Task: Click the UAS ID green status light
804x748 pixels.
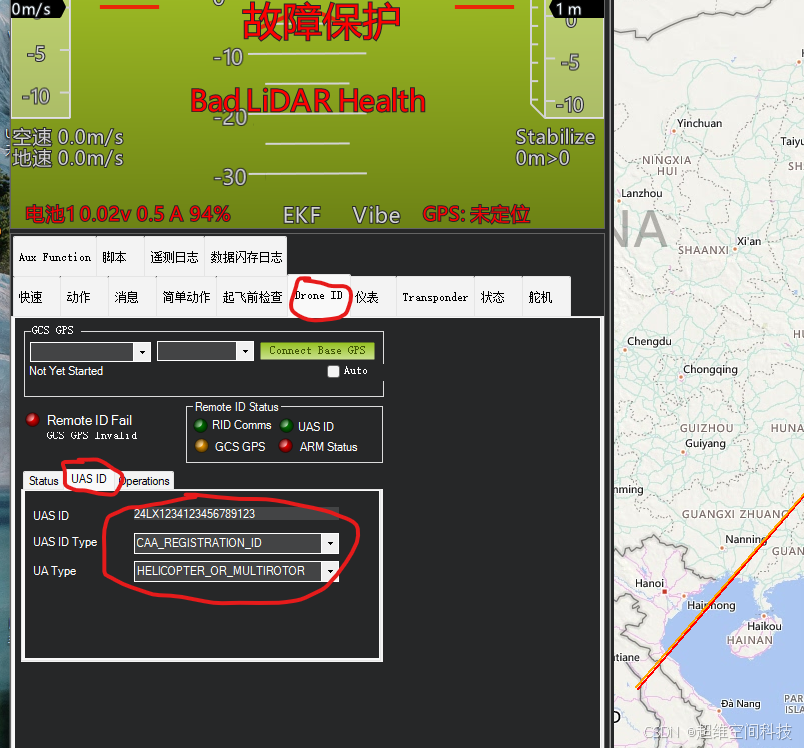Action: click(286, 426)
